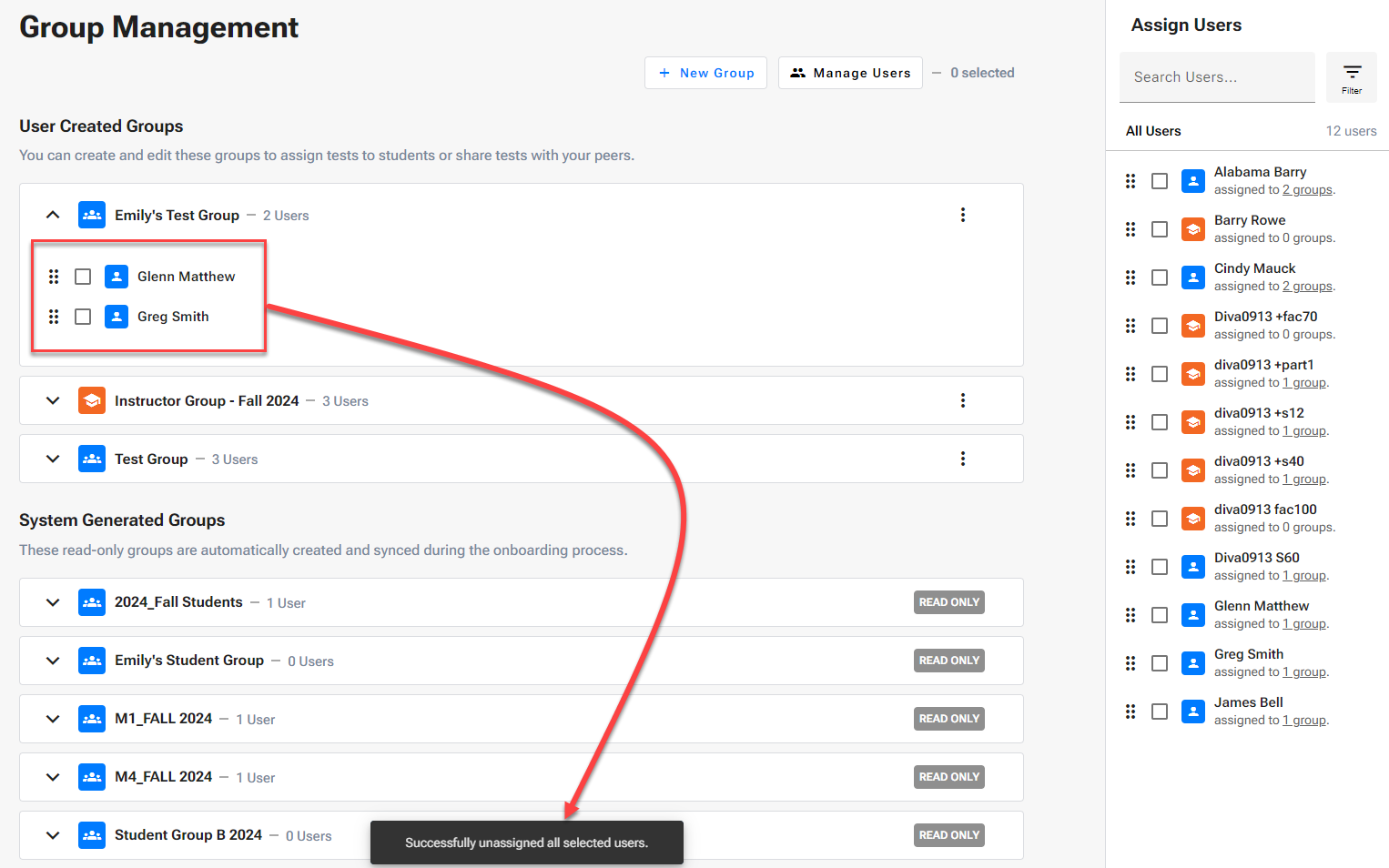
Task: Click Barry Rowe's orange instructor icon
Action: coord(1192,229)
